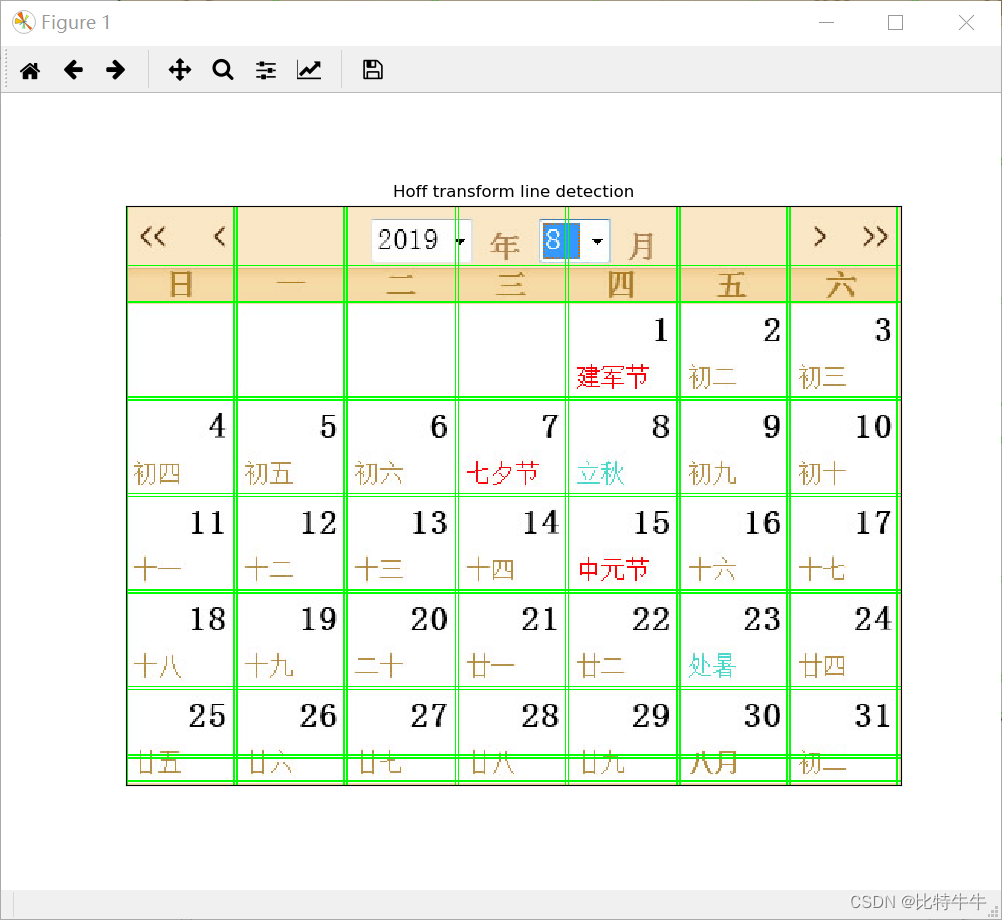Viewport: 1002px width, 920px height.
Task: Click date 31 in the calendar
Action: click(873, 716)
